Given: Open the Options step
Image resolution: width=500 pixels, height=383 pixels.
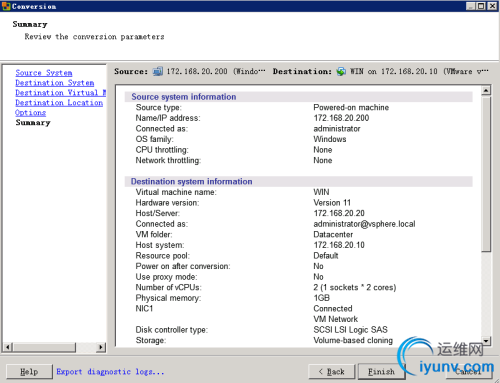Looking at the screenshot, I should click(30, 113).
